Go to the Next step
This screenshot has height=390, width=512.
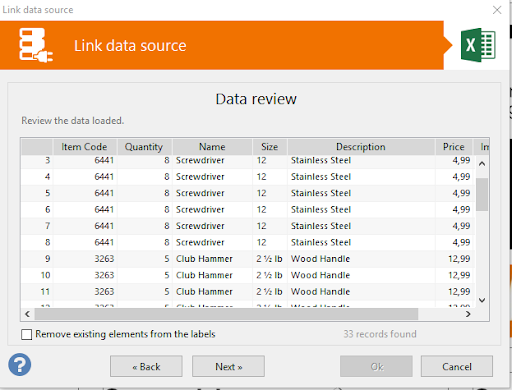point(228,366)
